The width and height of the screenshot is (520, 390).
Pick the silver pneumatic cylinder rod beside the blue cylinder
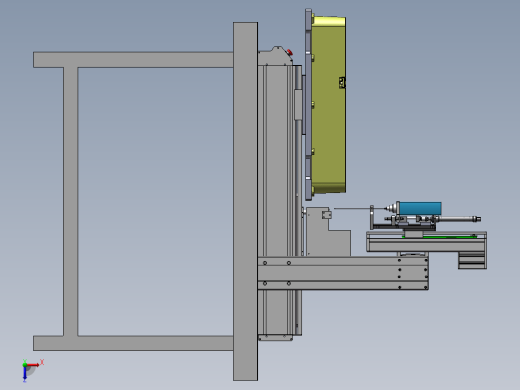pyautogui.click(x=459, y=219)
